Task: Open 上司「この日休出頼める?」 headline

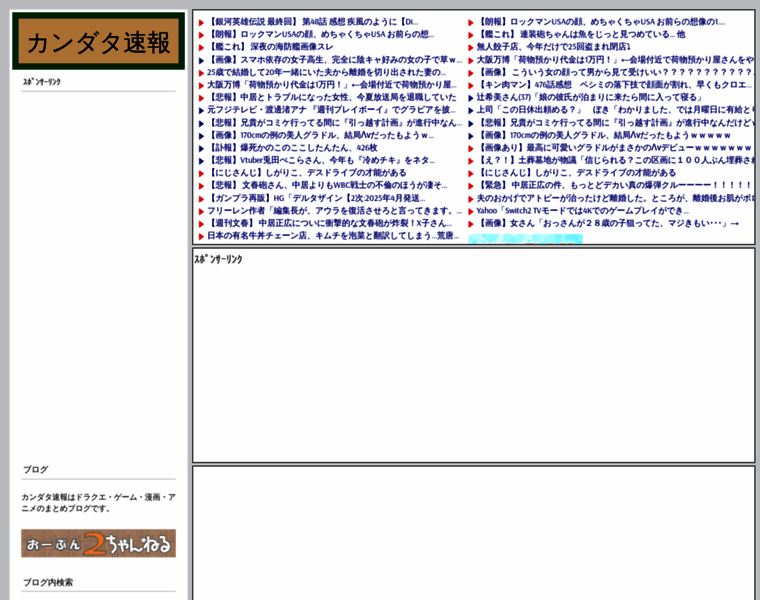Action: [615, 110]
